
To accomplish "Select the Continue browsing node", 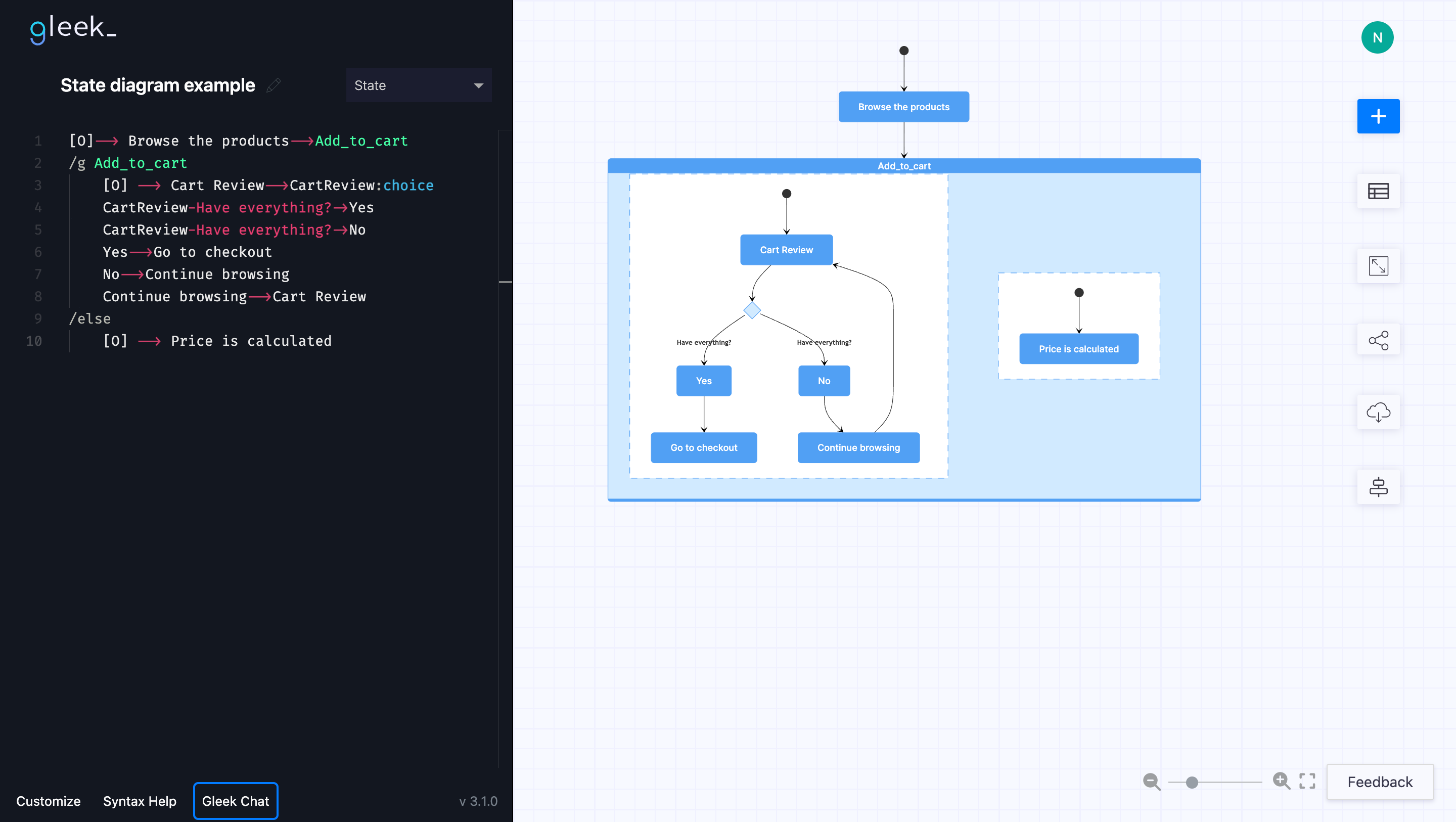I will tap(858, 448).
